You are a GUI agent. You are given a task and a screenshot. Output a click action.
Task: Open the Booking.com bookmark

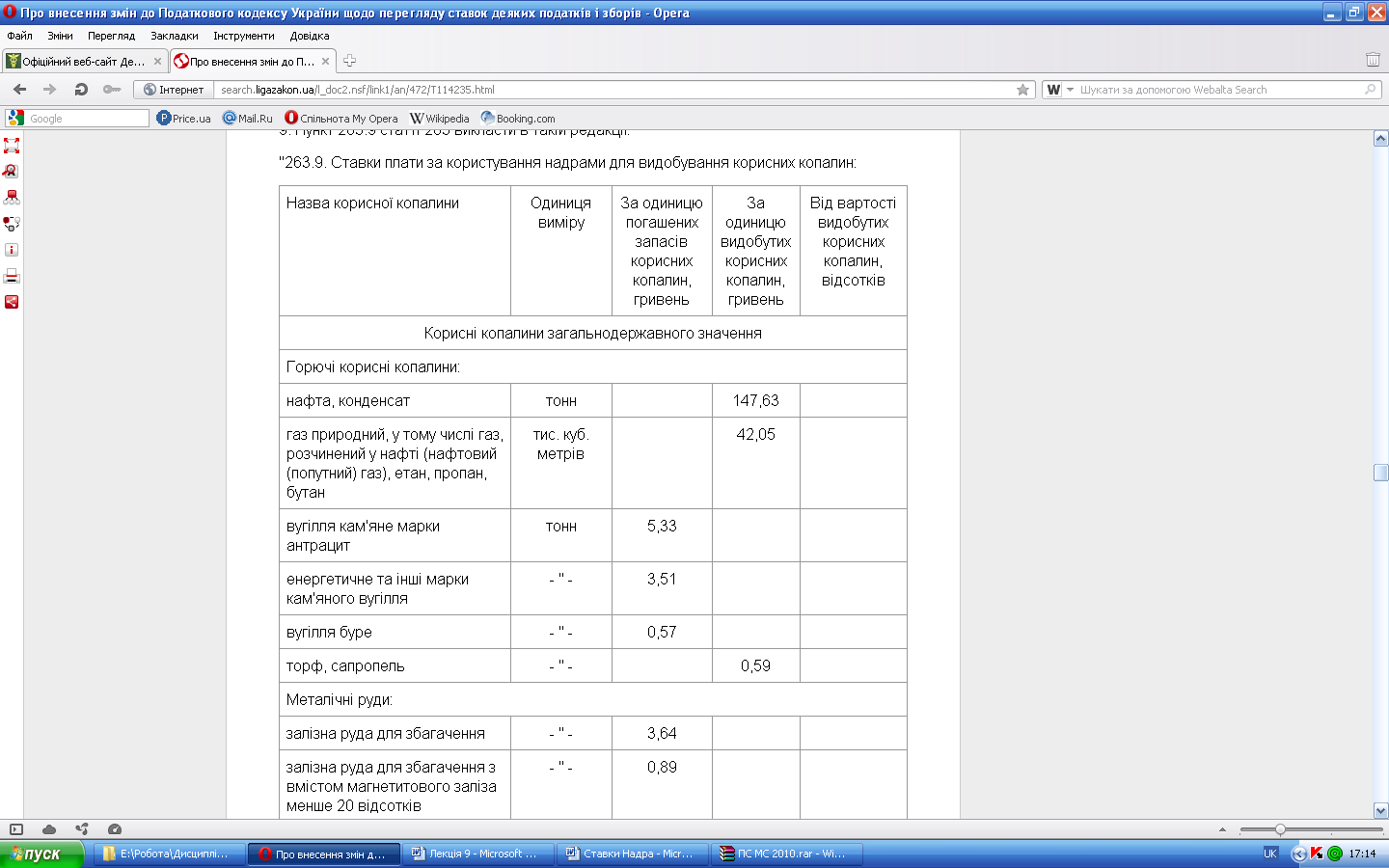[518, 118]
